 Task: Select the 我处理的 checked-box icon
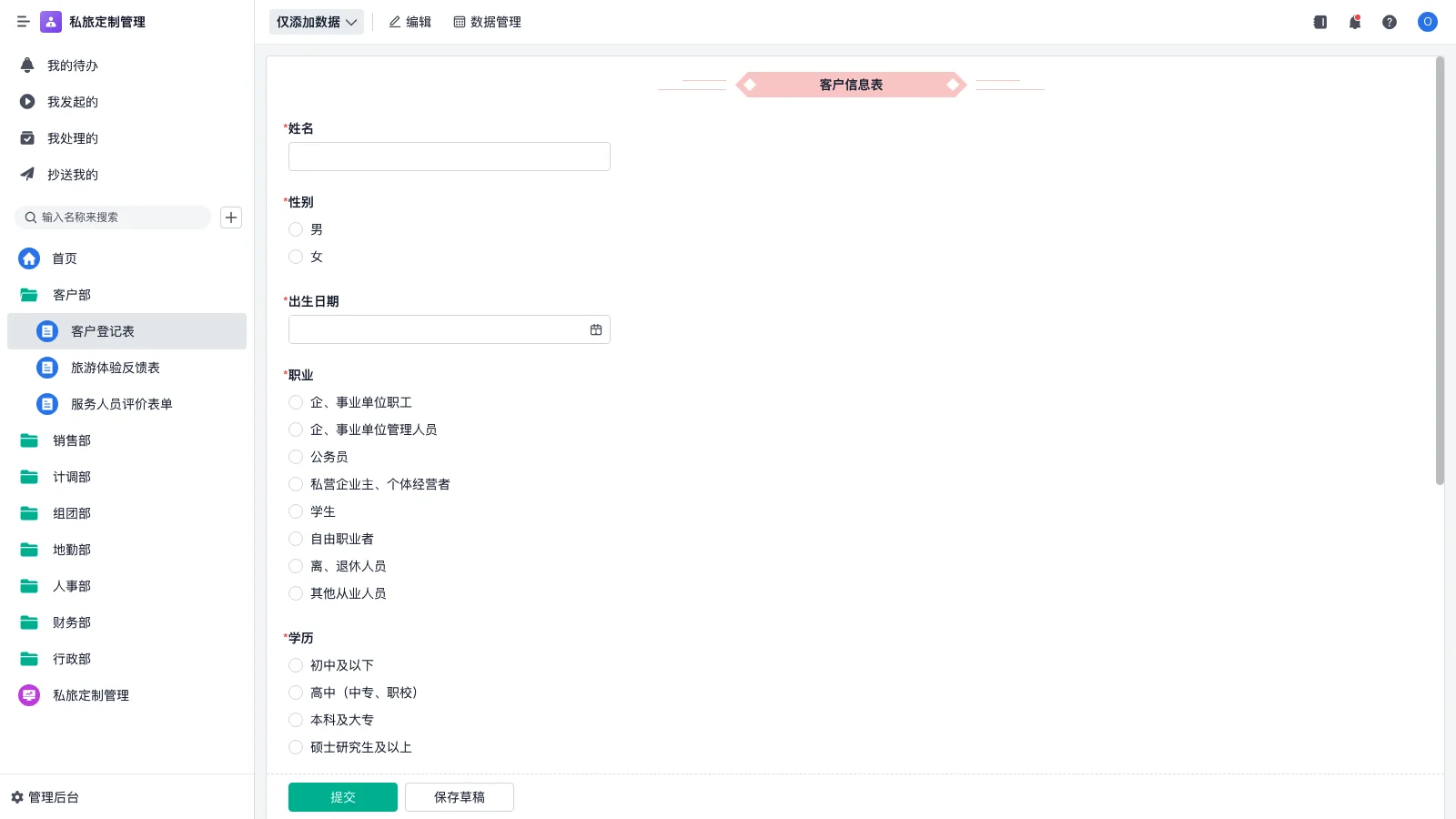click(26, 137)
